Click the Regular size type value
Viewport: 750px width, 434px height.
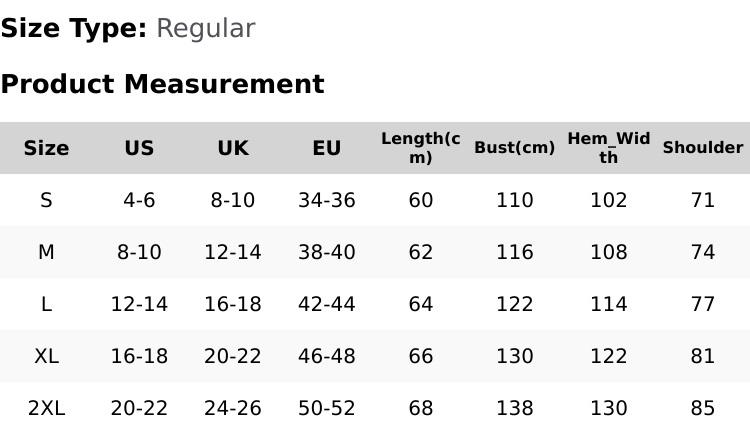205,29
